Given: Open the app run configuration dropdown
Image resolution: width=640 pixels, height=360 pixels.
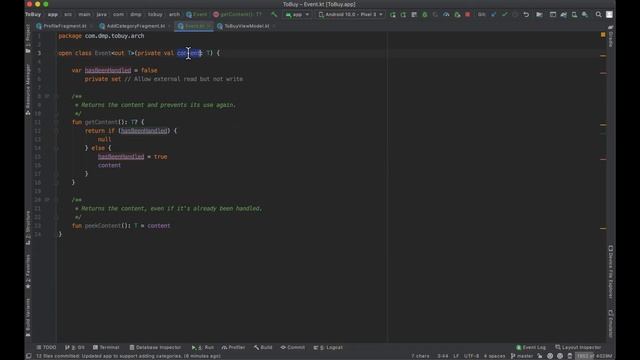Looking at the screenshot, I should 297,15.
